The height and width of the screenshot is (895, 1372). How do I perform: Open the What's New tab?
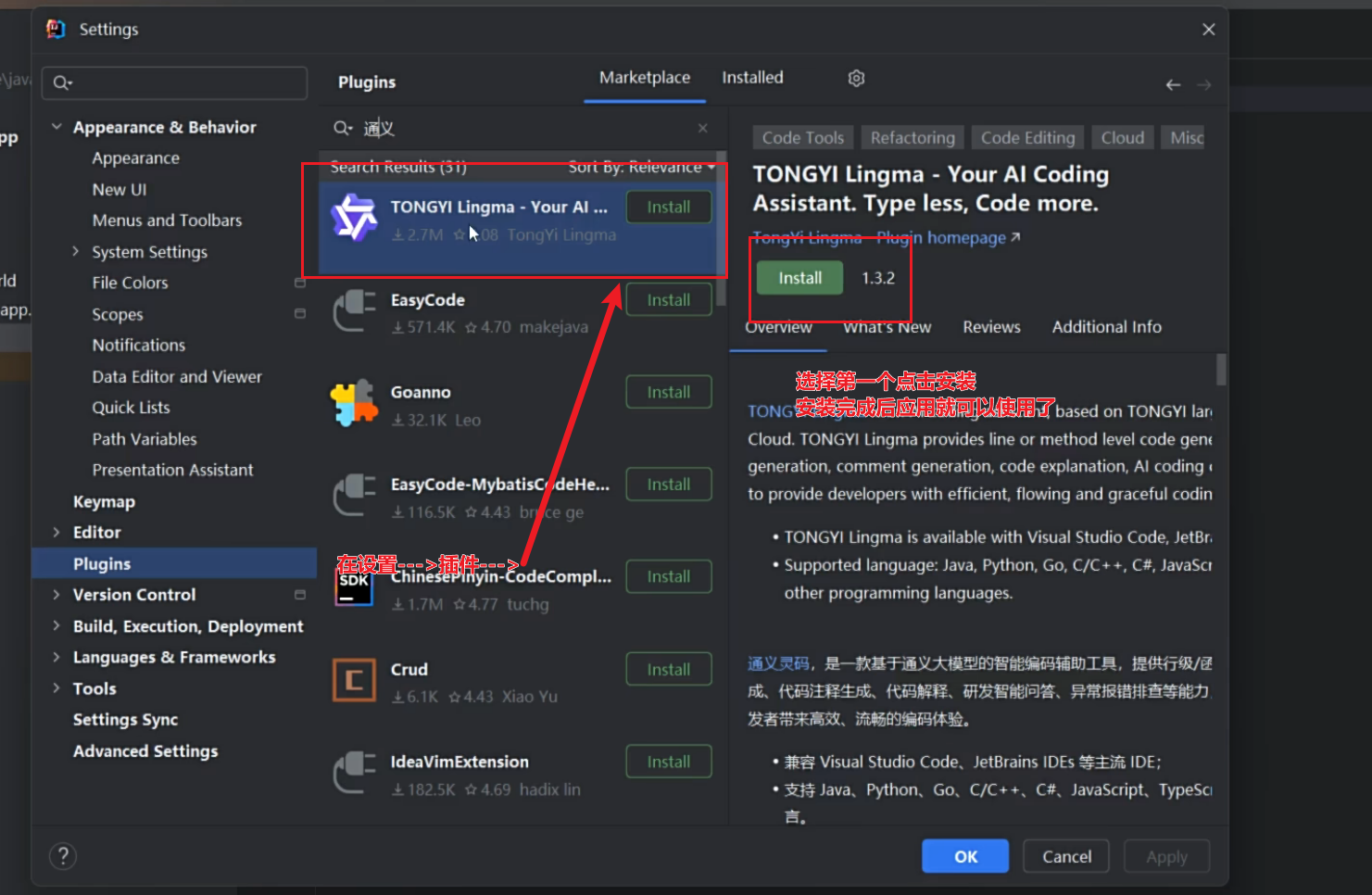[887, 327]
